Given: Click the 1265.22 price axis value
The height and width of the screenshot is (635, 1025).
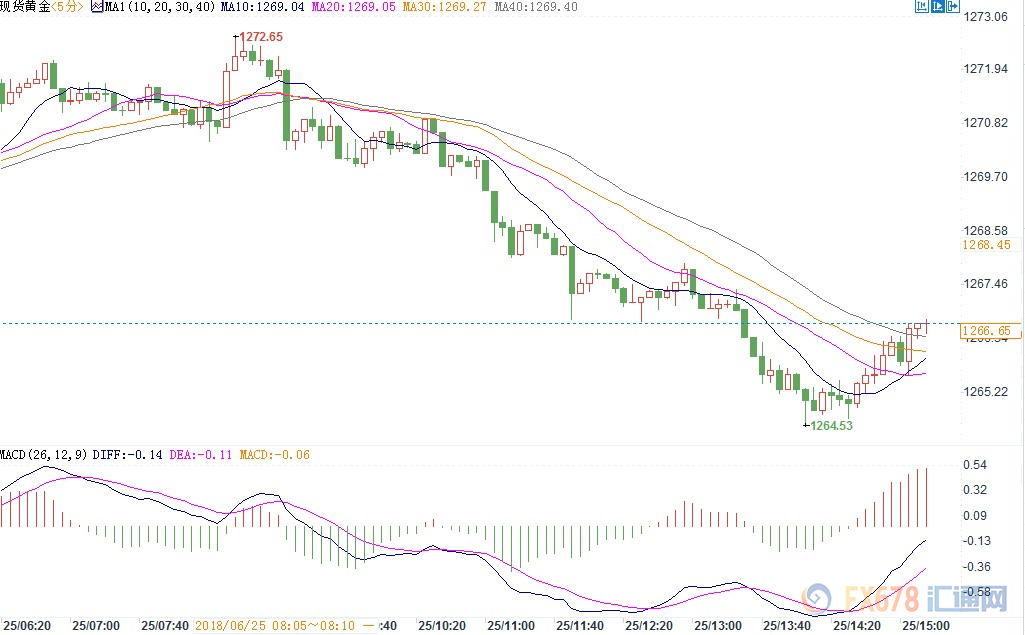Looking at the screenshot, I should pos(986,392).
